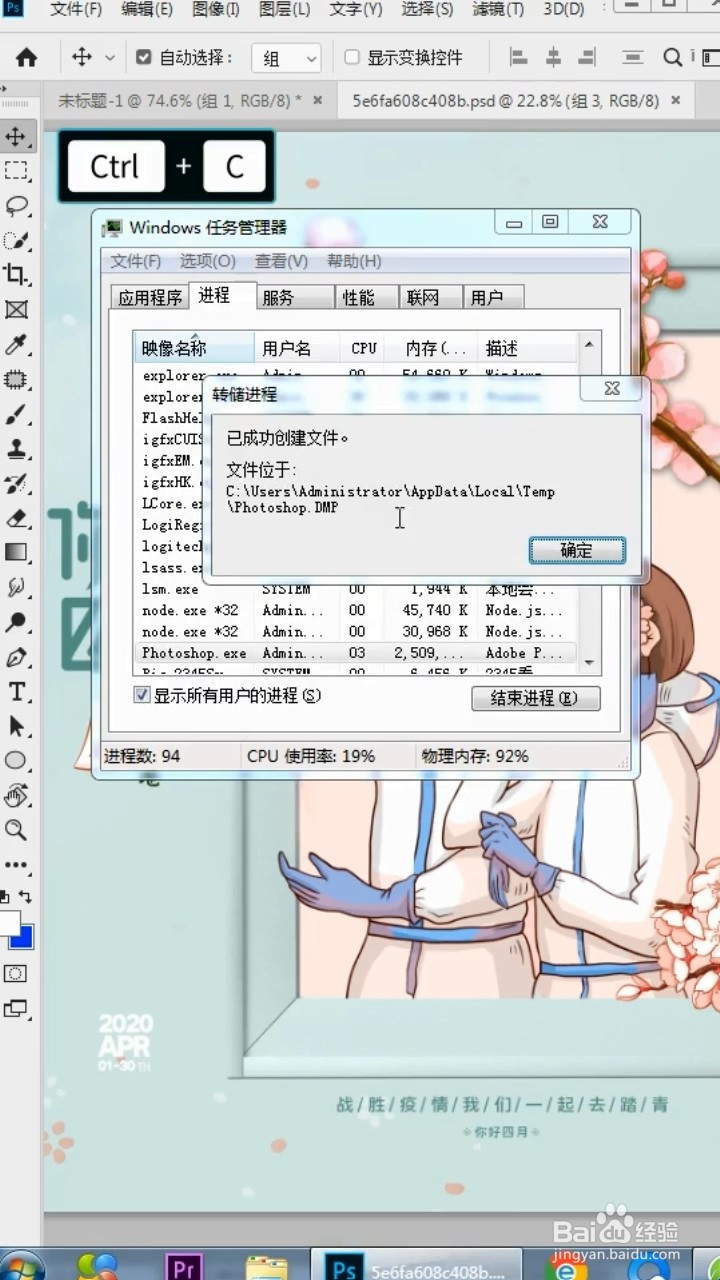Click the Home icon in options bar
The image size is (720, 1280).
click(27, 58)
